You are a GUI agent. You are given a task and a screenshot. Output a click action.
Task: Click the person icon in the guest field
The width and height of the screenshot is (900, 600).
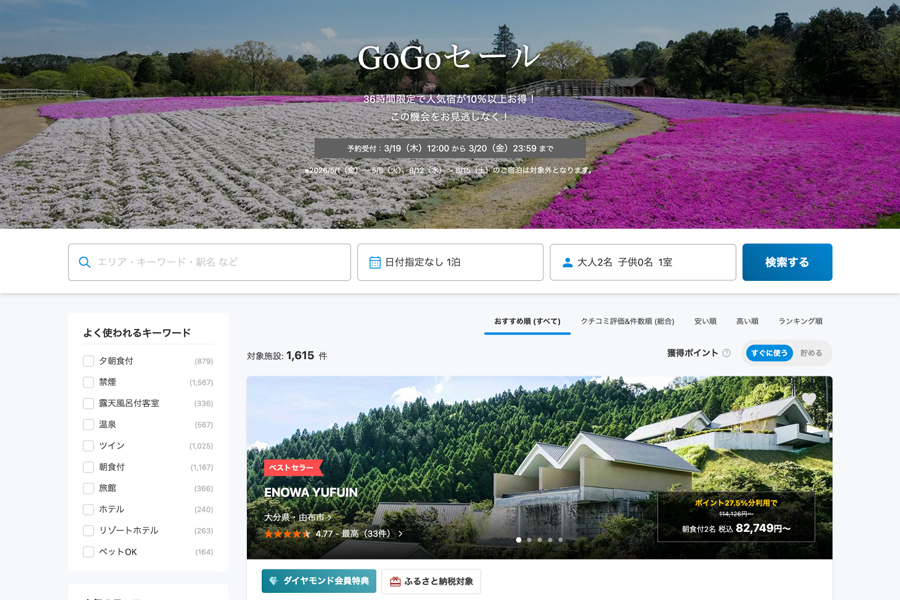tap(566, 261)
